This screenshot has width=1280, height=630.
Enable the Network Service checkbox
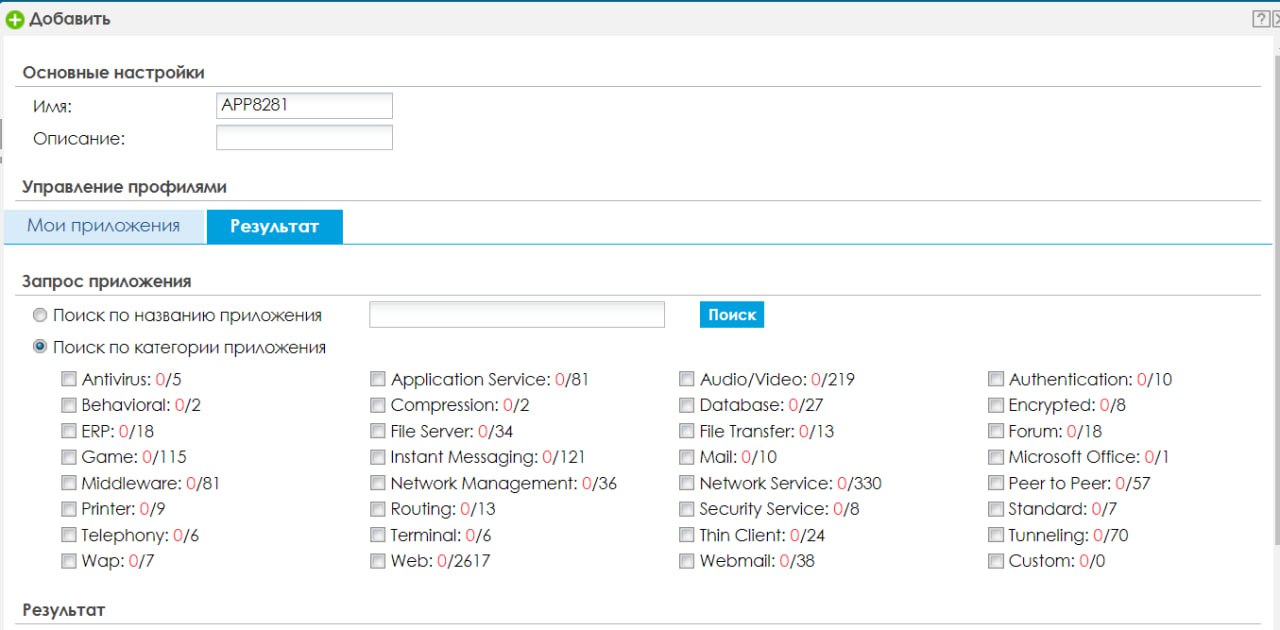click(x=687, y=483)
